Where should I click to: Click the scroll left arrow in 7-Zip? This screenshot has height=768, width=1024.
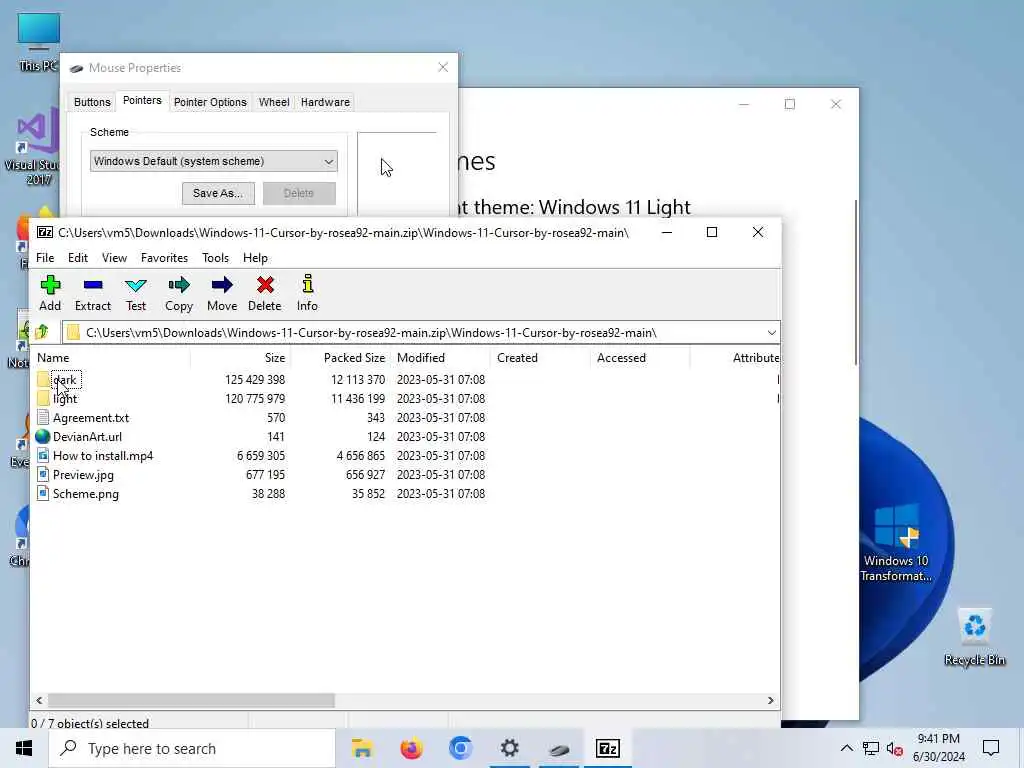pos(39,700)
